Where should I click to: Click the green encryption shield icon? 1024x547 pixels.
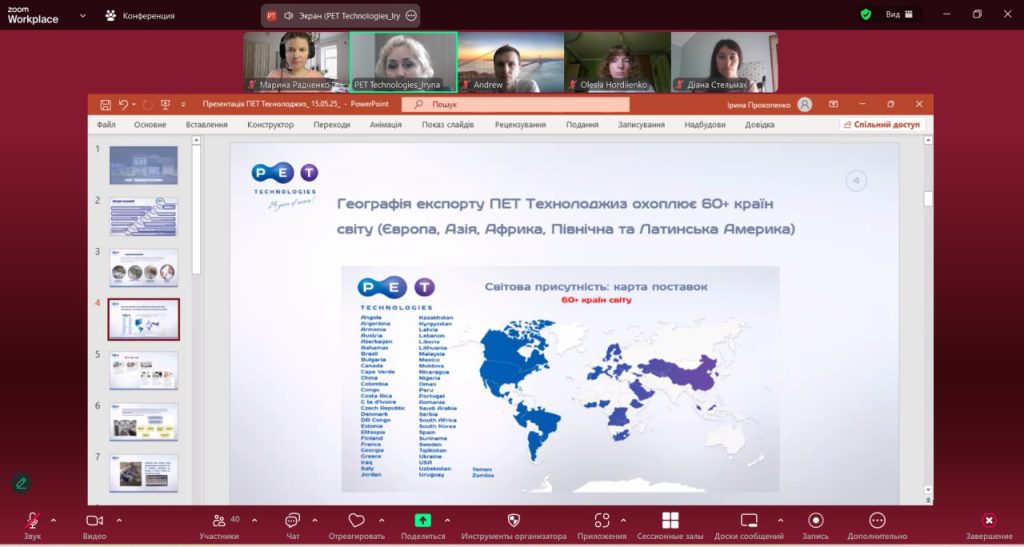pyautogui.click(x=866, y=14)
